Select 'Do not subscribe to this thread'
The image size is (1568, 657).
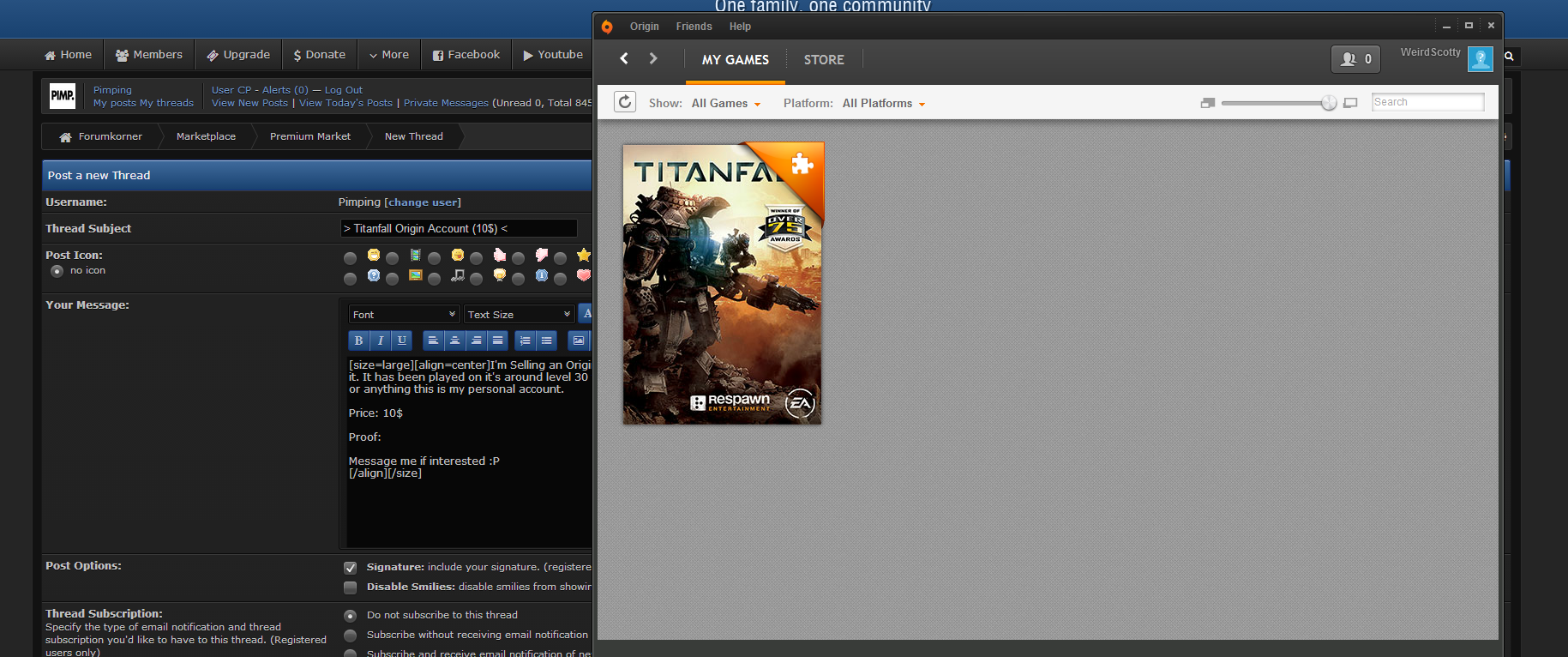click(350, 616)
